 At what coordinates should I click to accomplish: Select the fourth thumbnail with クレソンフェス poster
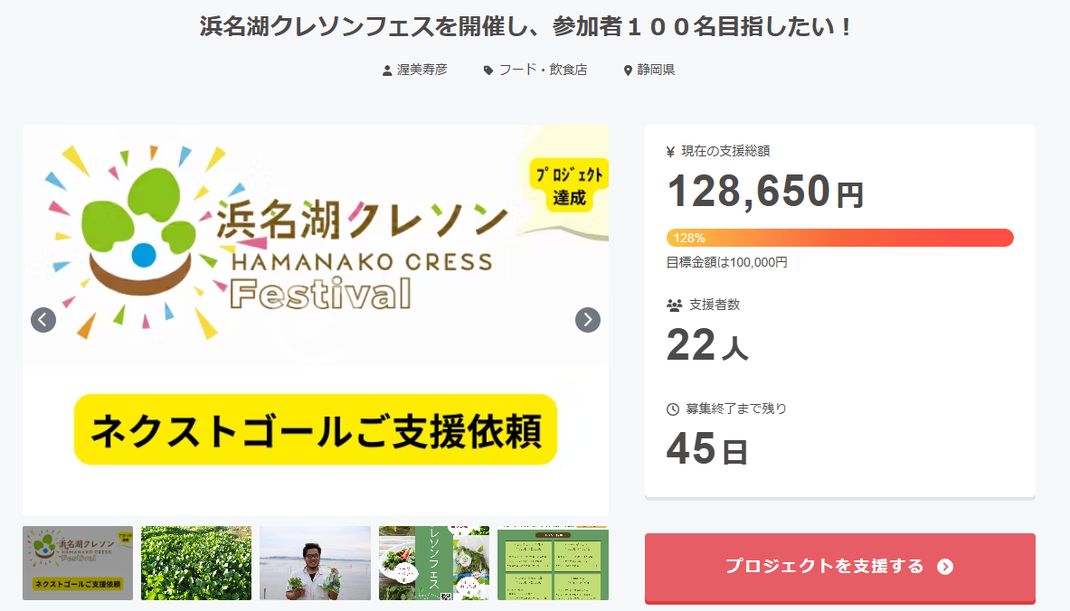pyautogui.click(x=434, y=563)
